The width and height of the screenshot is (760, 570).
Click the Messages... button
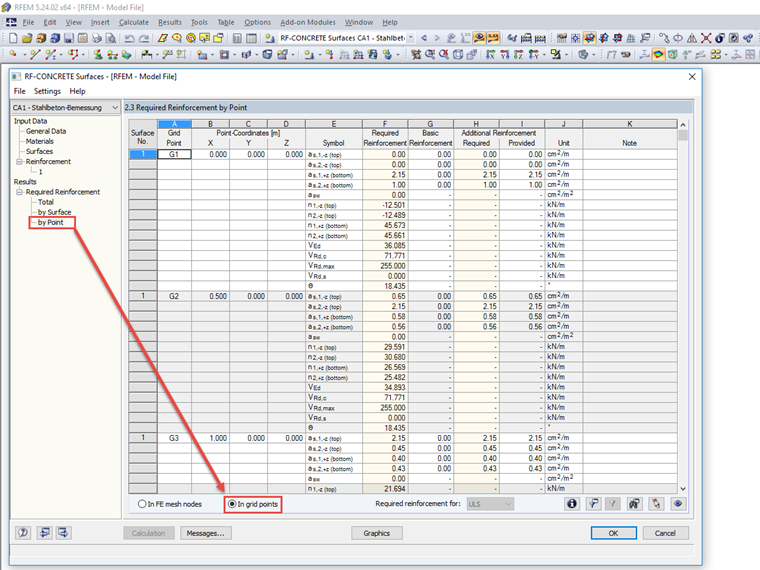tap(206, 533)
